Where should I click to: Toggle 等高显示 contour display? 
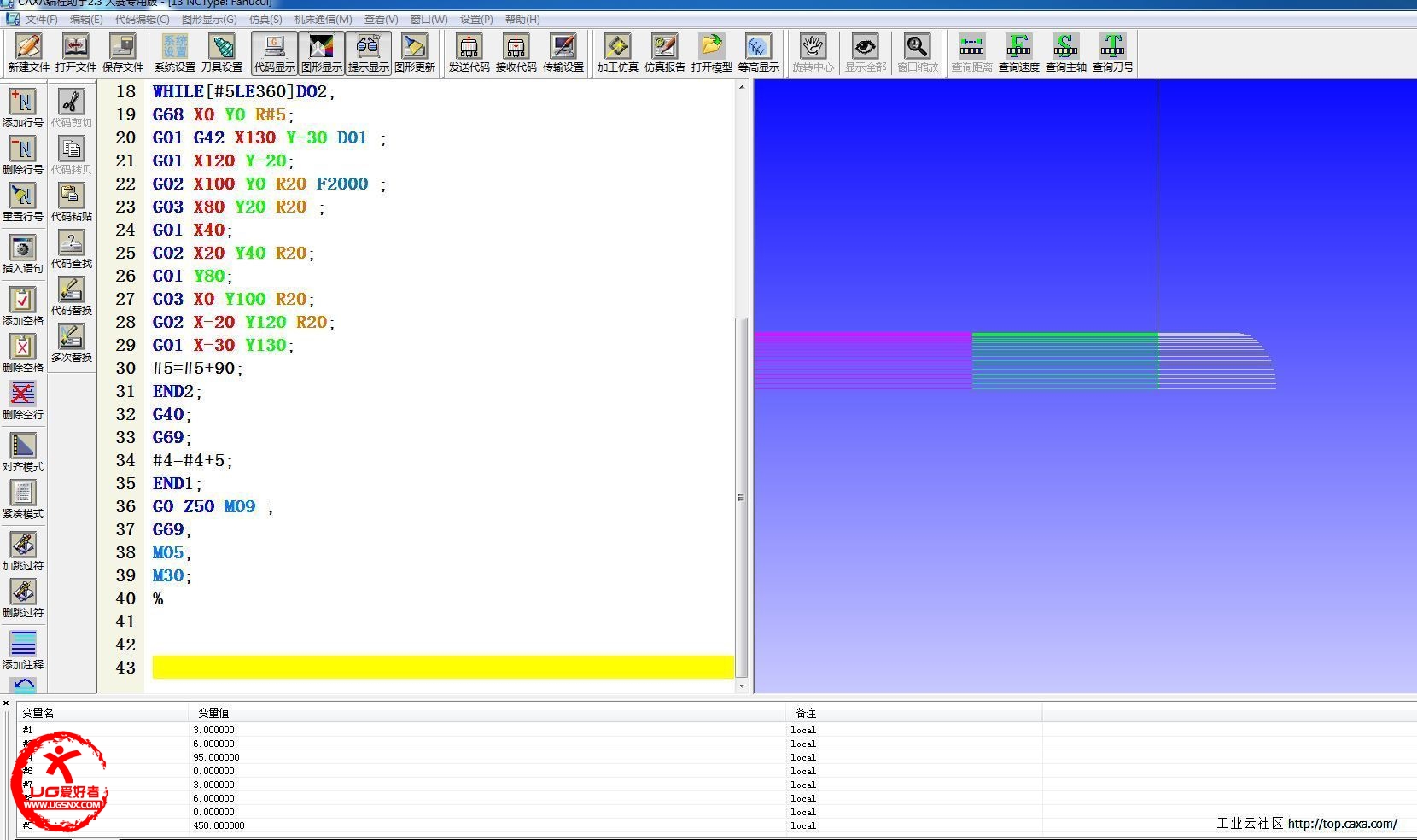point(758,53)
